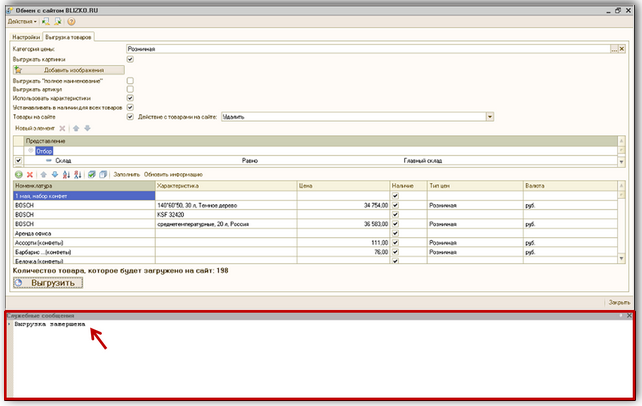This screenshot has width=642, height=406.
Task: Select the Барбарис (конфеты) row
Action: tap(84, 252)
